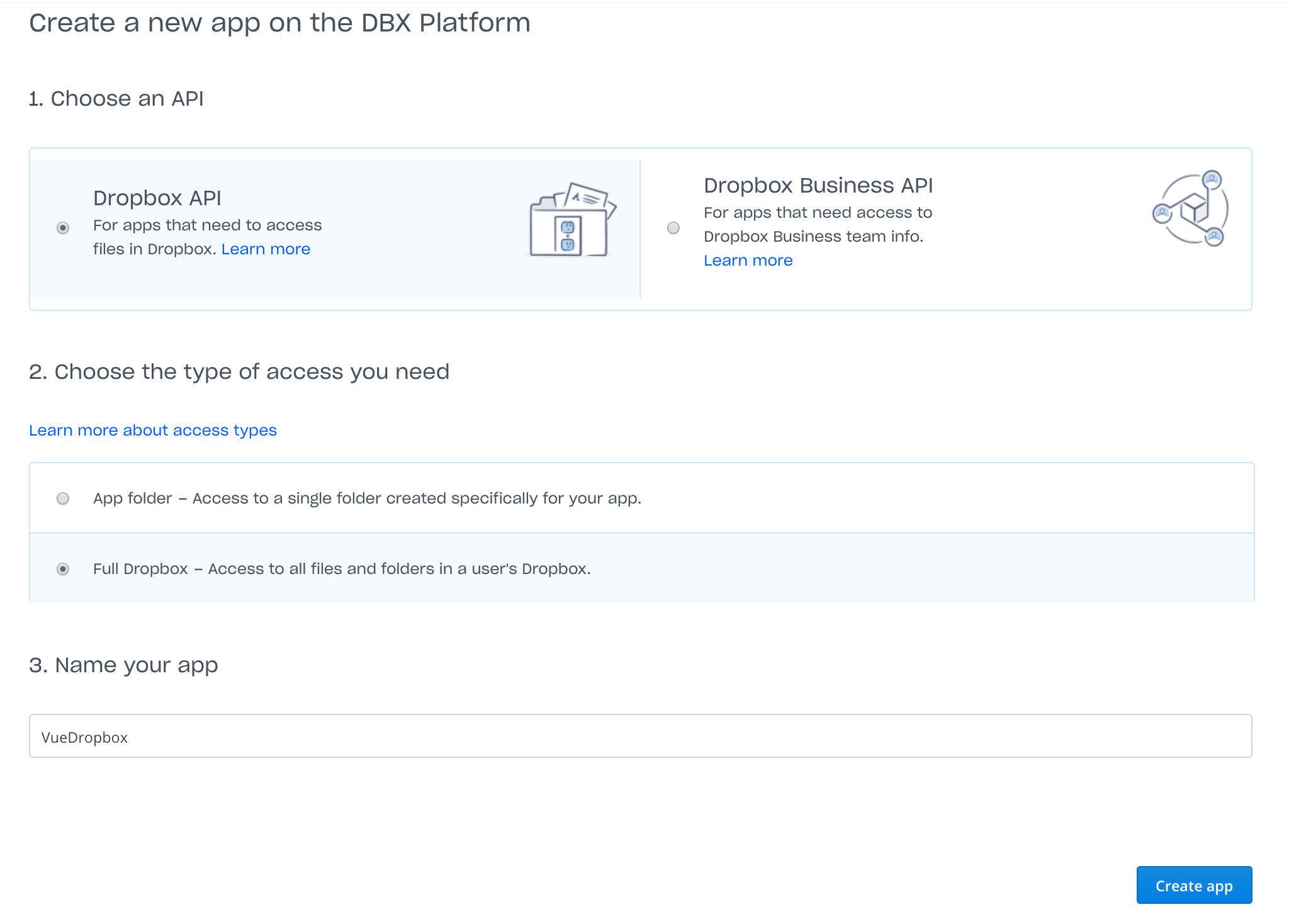Select the Dropbox Business API radio button
1289x924 pixels.
673,228
